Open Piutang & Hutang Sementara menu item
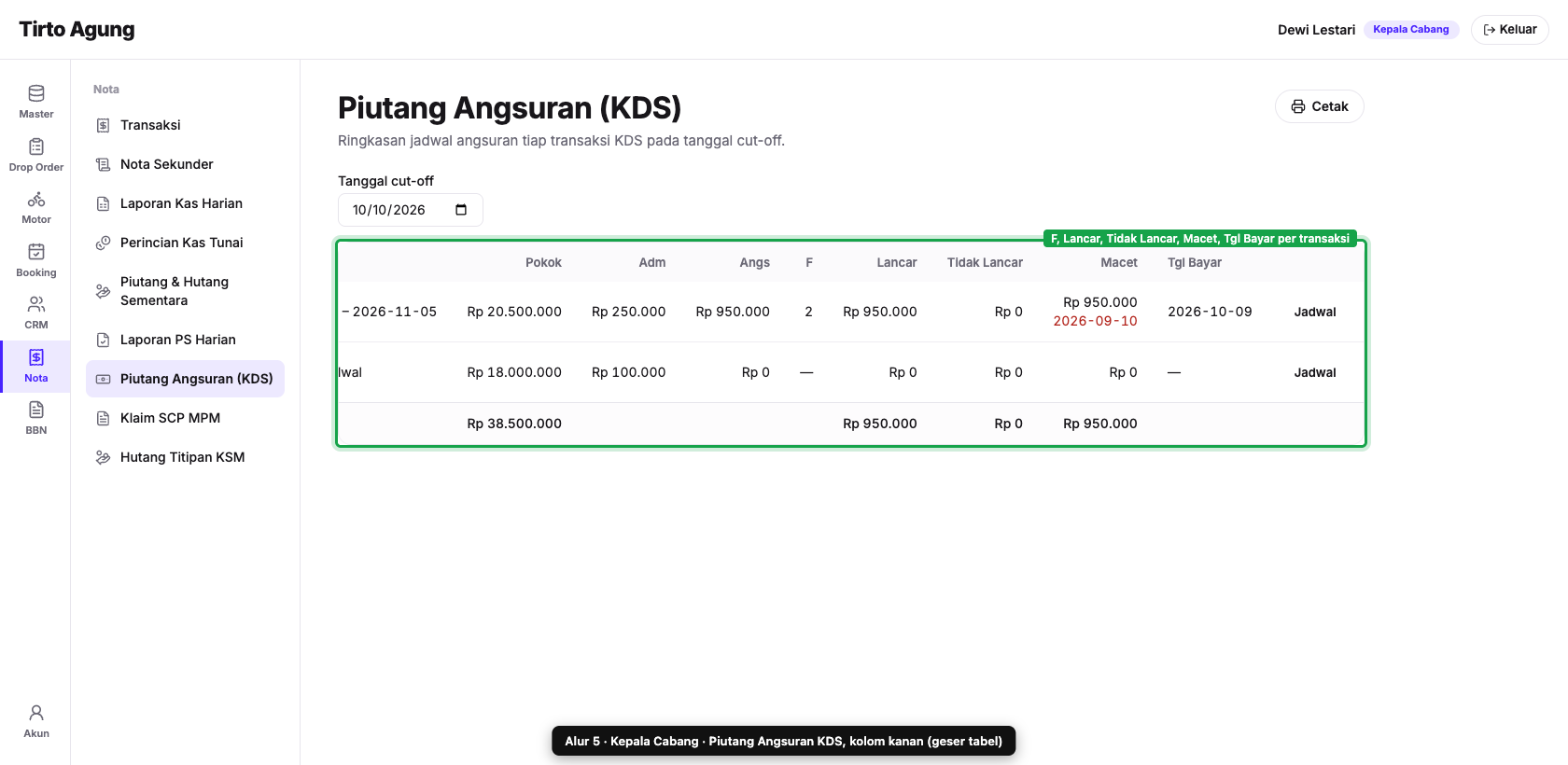 (185, 291)
